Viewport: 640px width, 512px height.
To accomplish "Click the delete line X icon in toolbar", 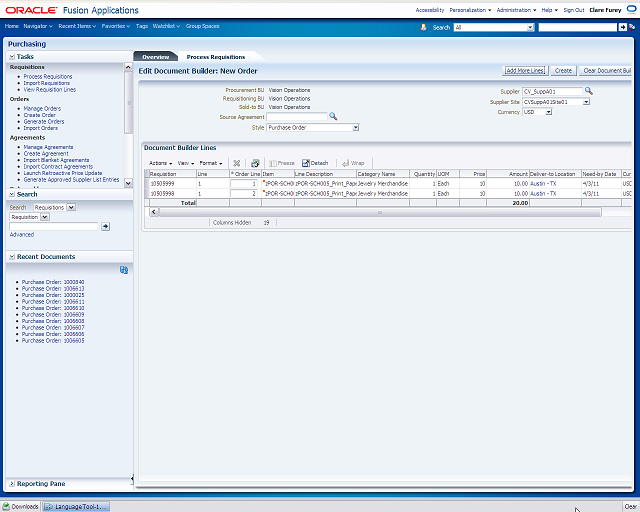I will 236,163.
